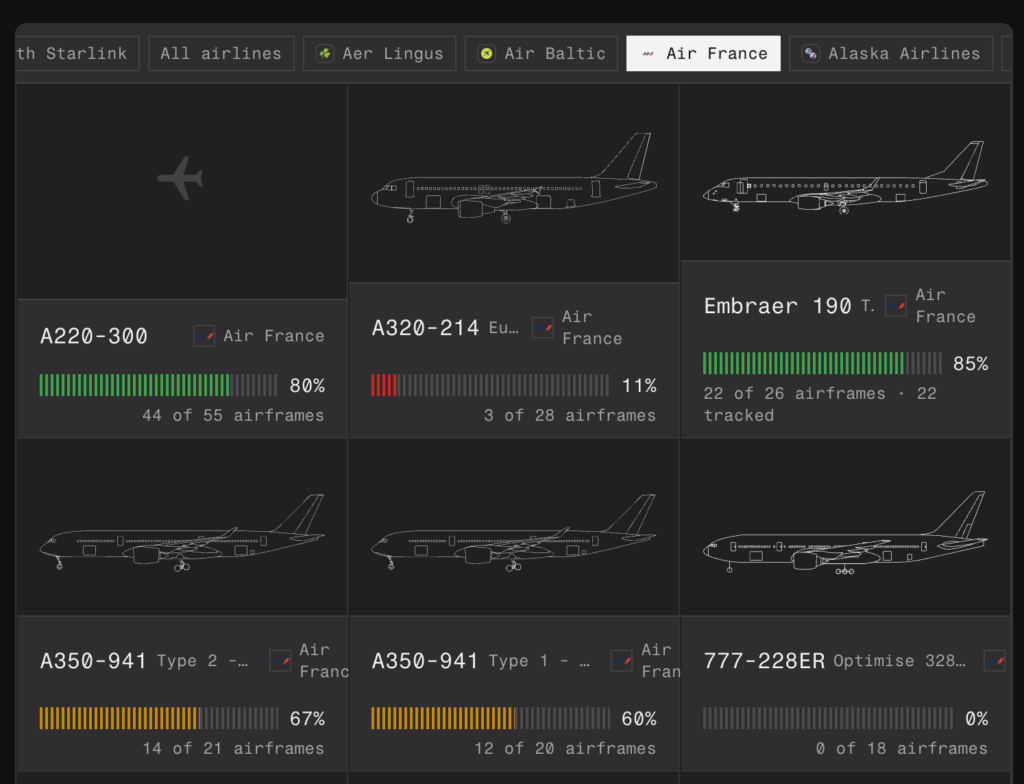The image size is (1024, 784).
Task: Click the '12 of 20 airframes' text
Action: [565, 748]
